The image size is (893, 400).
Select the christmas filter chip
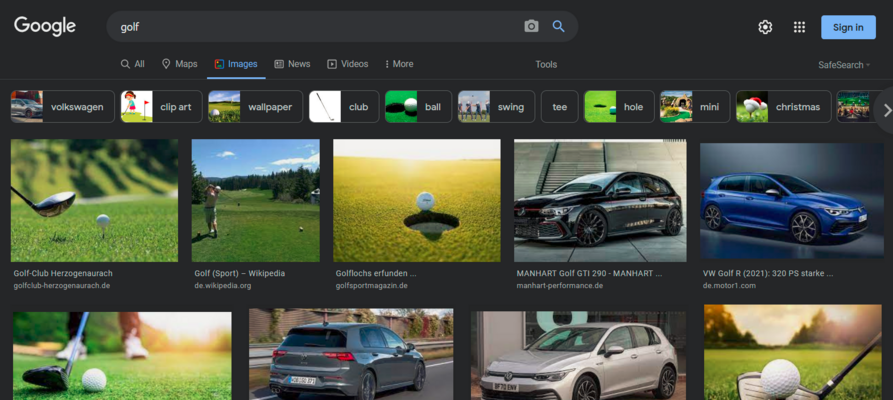pyautogui.click(x=783, y=107)
